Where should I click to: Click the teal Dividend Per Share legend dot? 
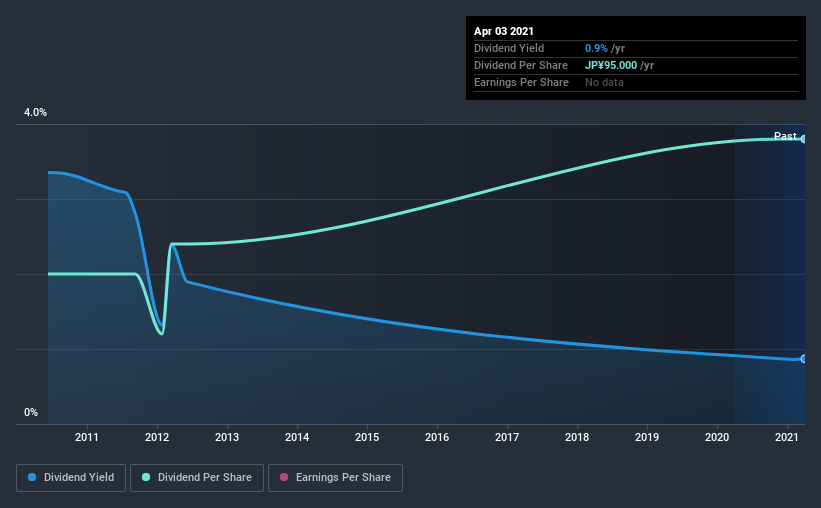146,477
